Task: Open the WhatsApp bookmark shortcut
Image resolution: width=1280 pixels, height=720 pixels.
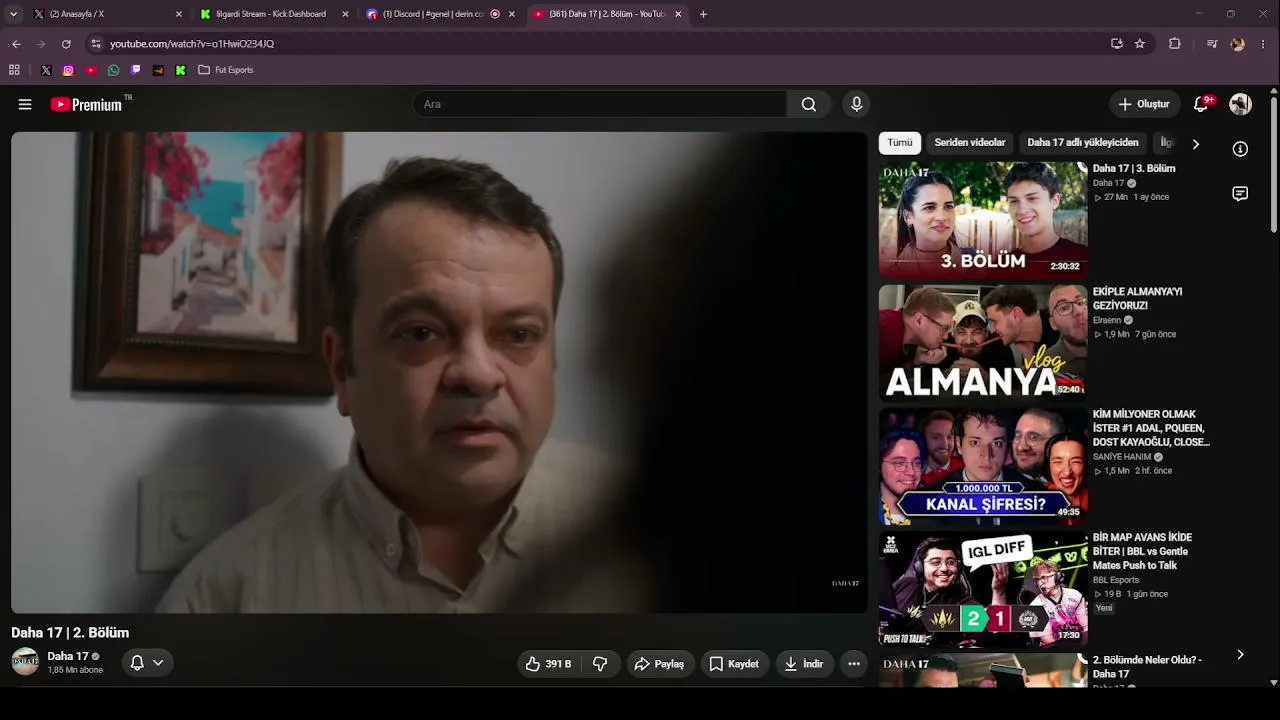Action: [113, 70]
